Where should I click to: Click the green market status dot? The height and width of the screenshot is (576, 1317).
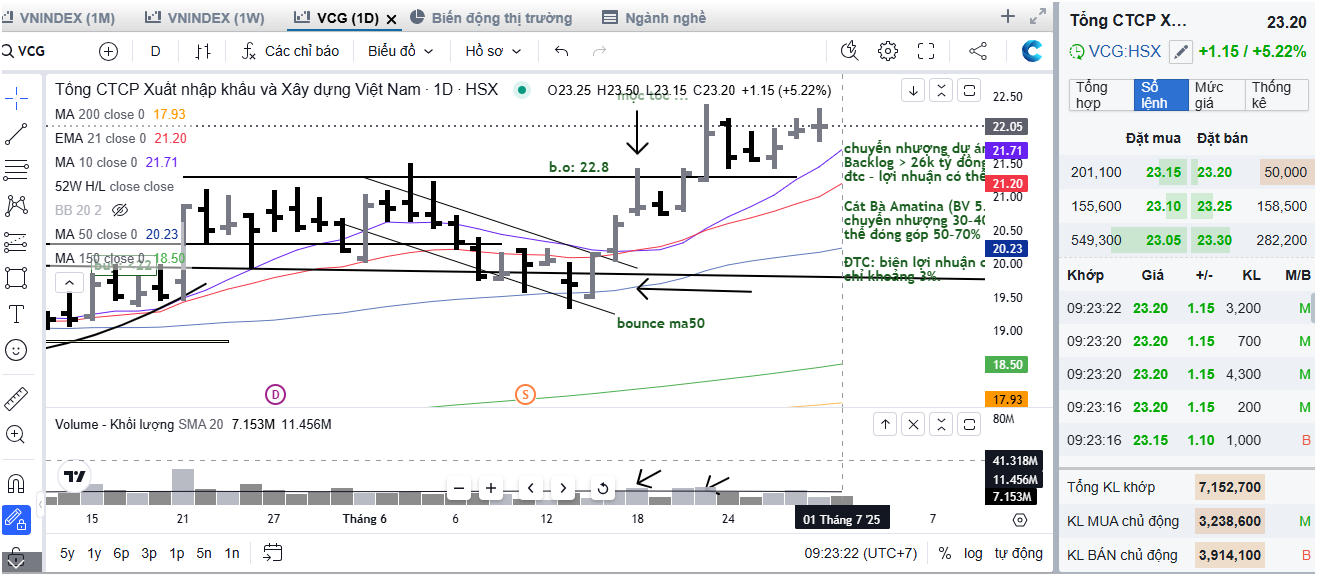click(x=520, y=90)
